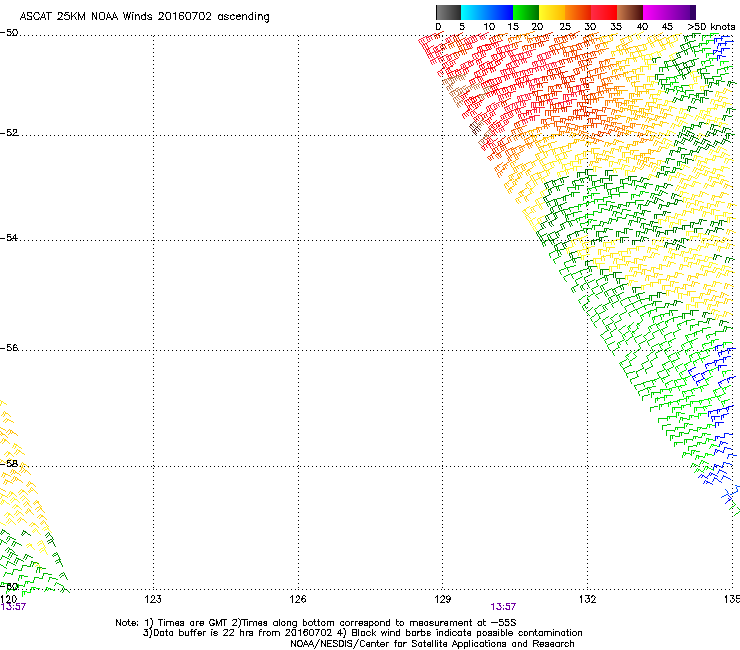Click the '126' longitude axis label

click(x=298, y=599)
